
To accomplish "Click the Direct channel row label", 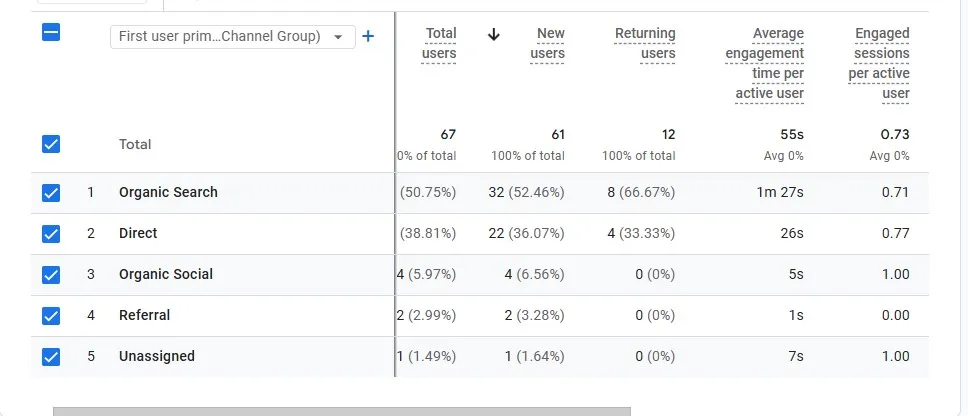I will coord(138,233).
